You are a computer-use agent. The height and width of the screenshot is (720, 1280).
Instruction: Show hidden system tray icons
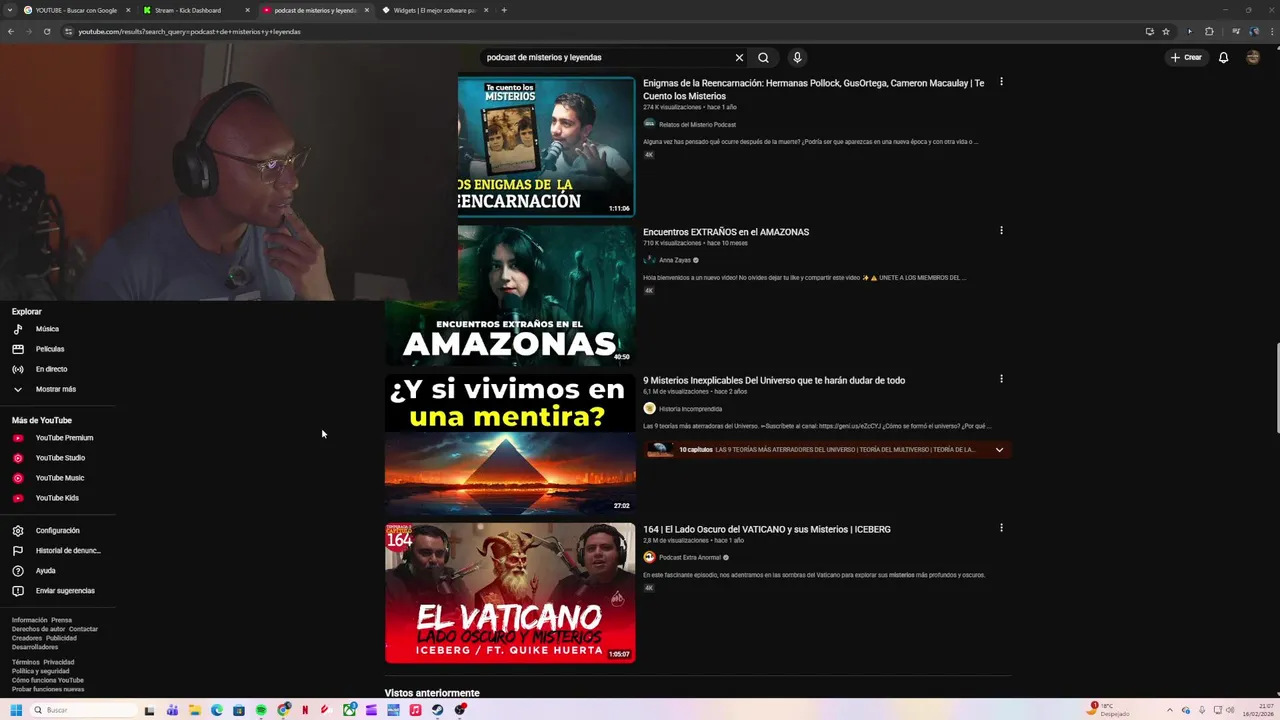click(1172, 710)
